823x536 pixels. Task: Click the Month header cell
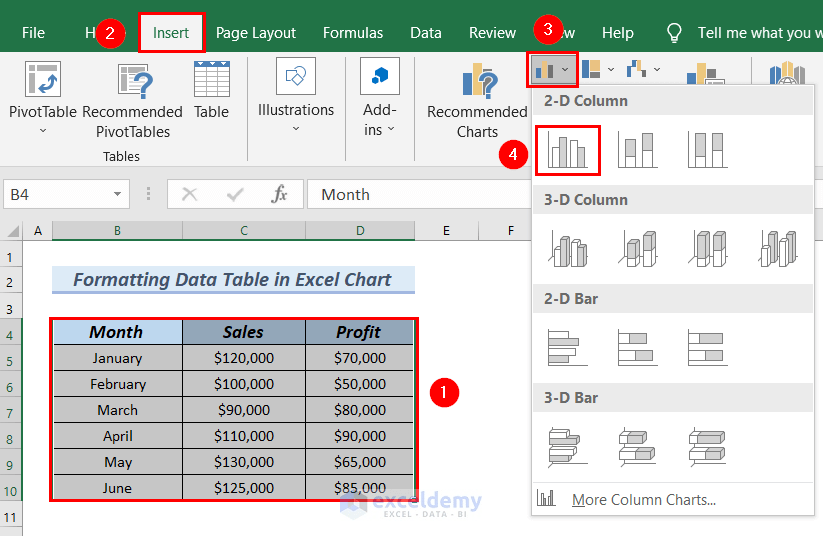(117, 332)
